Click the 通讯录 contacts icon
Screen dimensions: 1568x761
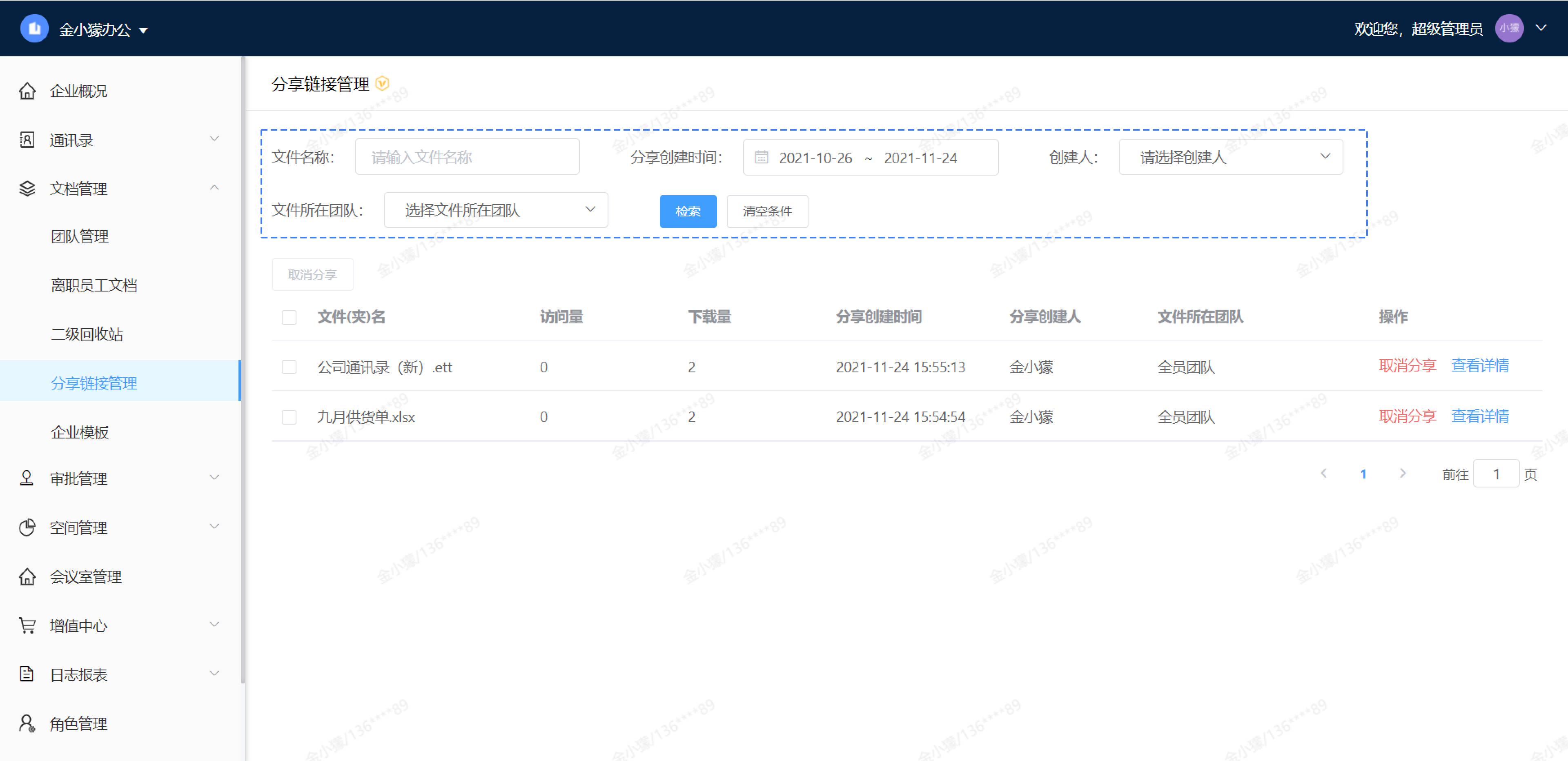coord(27,139)
